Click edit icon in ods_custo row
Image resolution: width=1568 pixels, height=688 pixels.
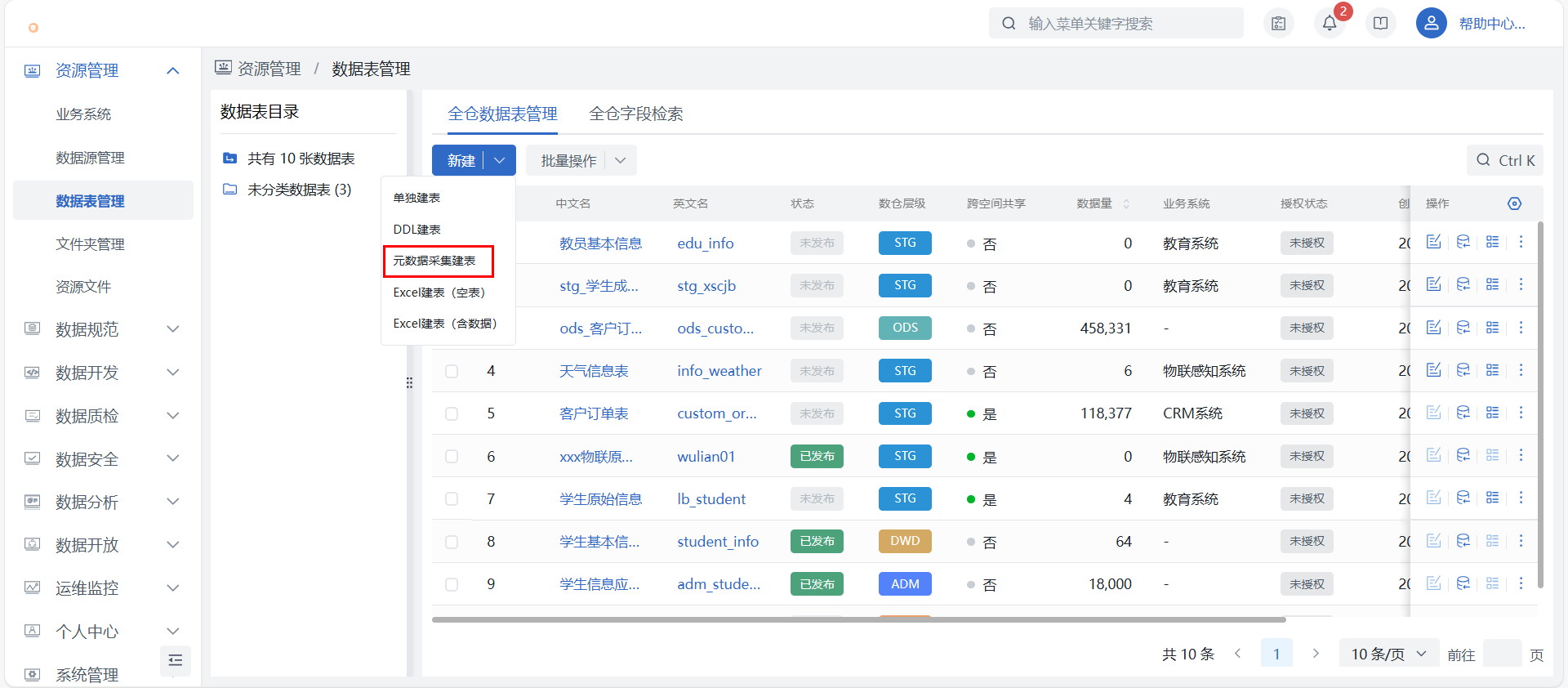pos(1433,328)
